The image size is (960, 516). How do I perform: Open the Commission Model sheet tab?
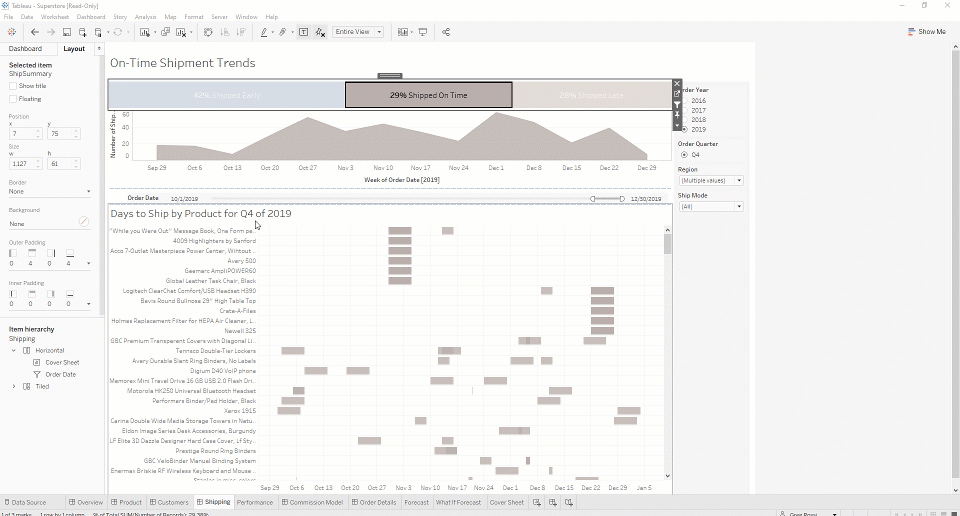[x=312, y=503]
